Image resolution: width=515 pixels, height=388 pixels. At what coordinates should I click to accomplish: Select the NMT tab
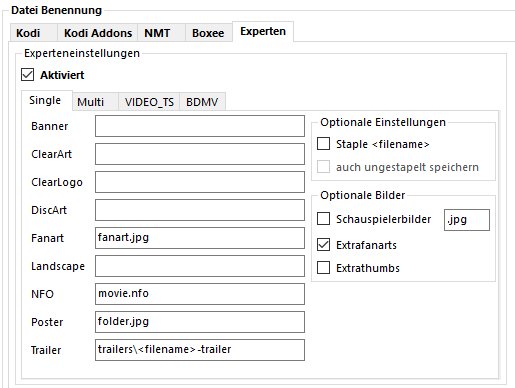coord(161,33)
